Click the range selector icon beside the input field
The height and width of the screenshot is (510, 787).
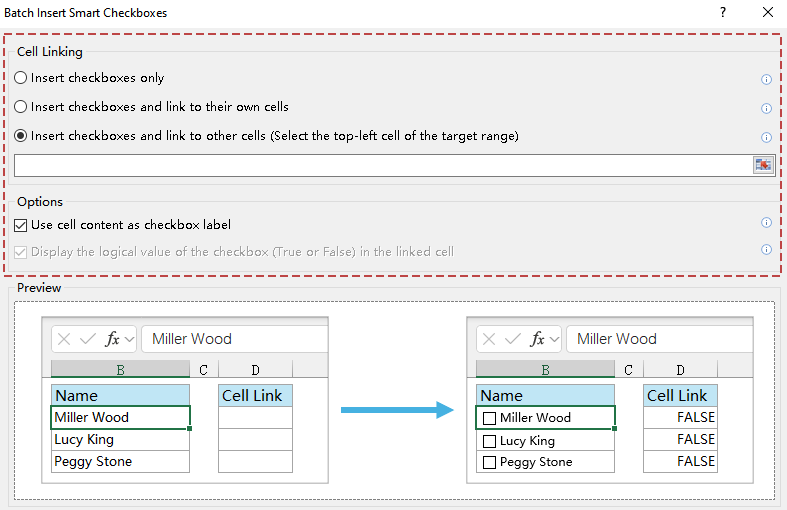763,165
